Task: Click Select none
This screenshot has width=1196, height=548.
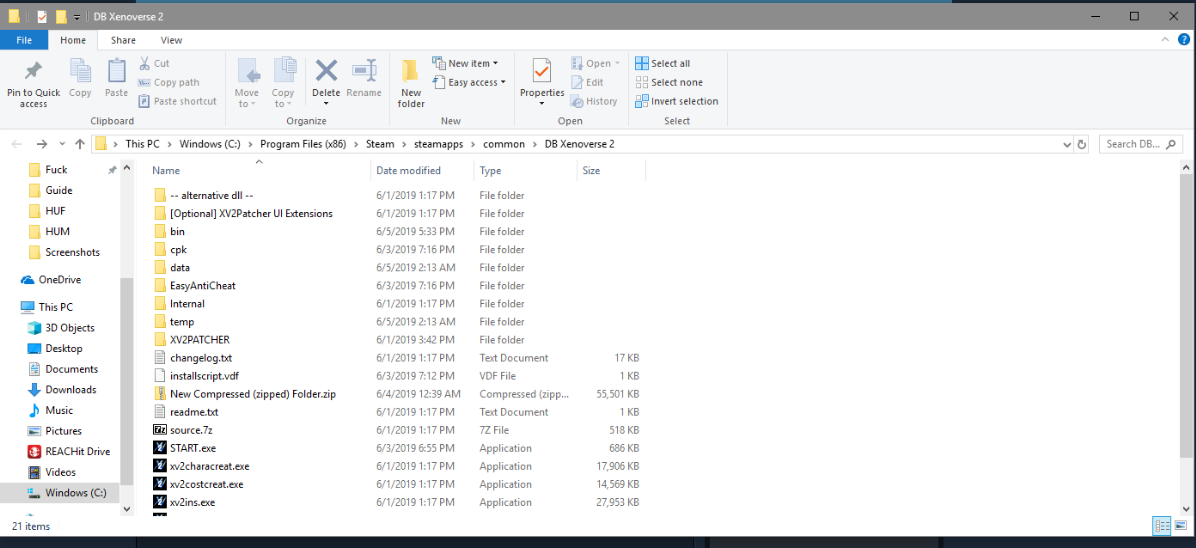Action: [669, 82]
